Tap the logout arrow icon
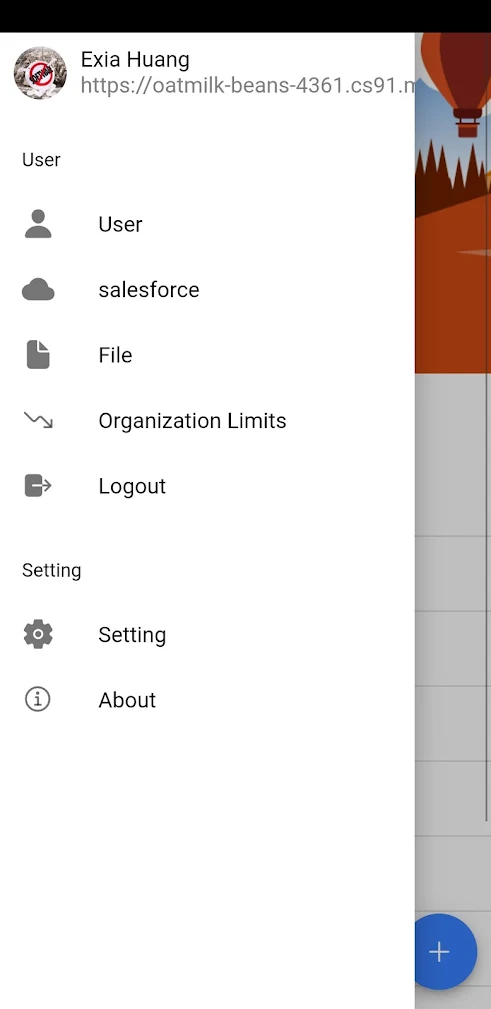Viewport: 491px width, 1009px height. pos(38,485)
